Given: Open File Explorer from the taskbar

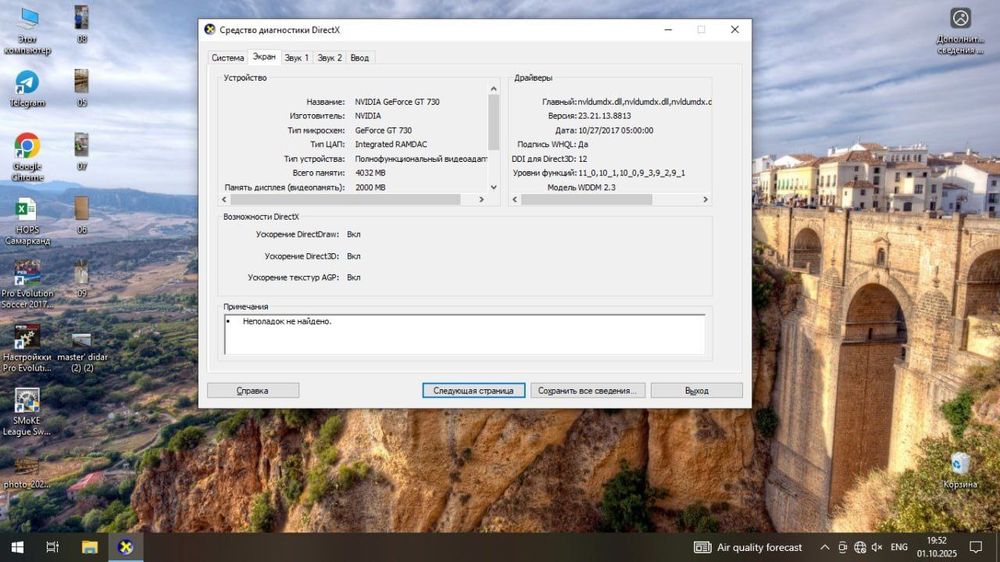Looking at the screenshot, I should pos(89,547).
